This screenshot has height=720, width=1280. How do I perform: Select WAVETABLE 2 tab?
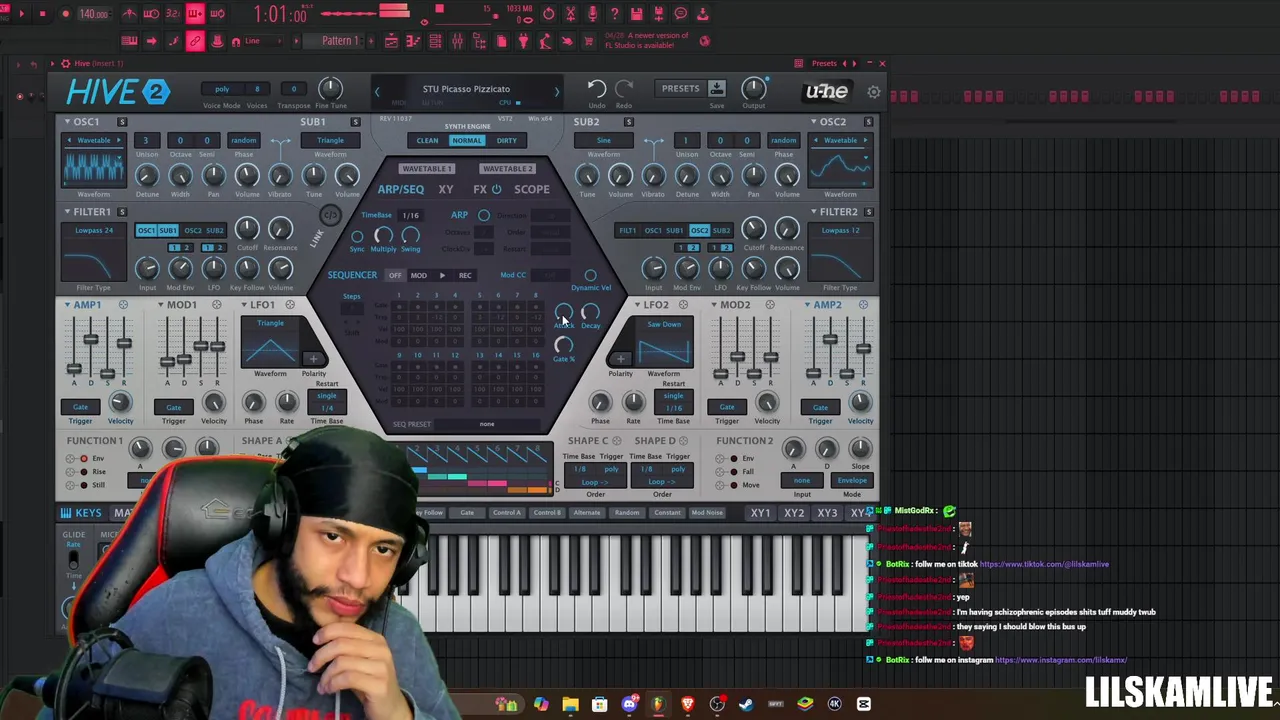click(x=507, y=168)
